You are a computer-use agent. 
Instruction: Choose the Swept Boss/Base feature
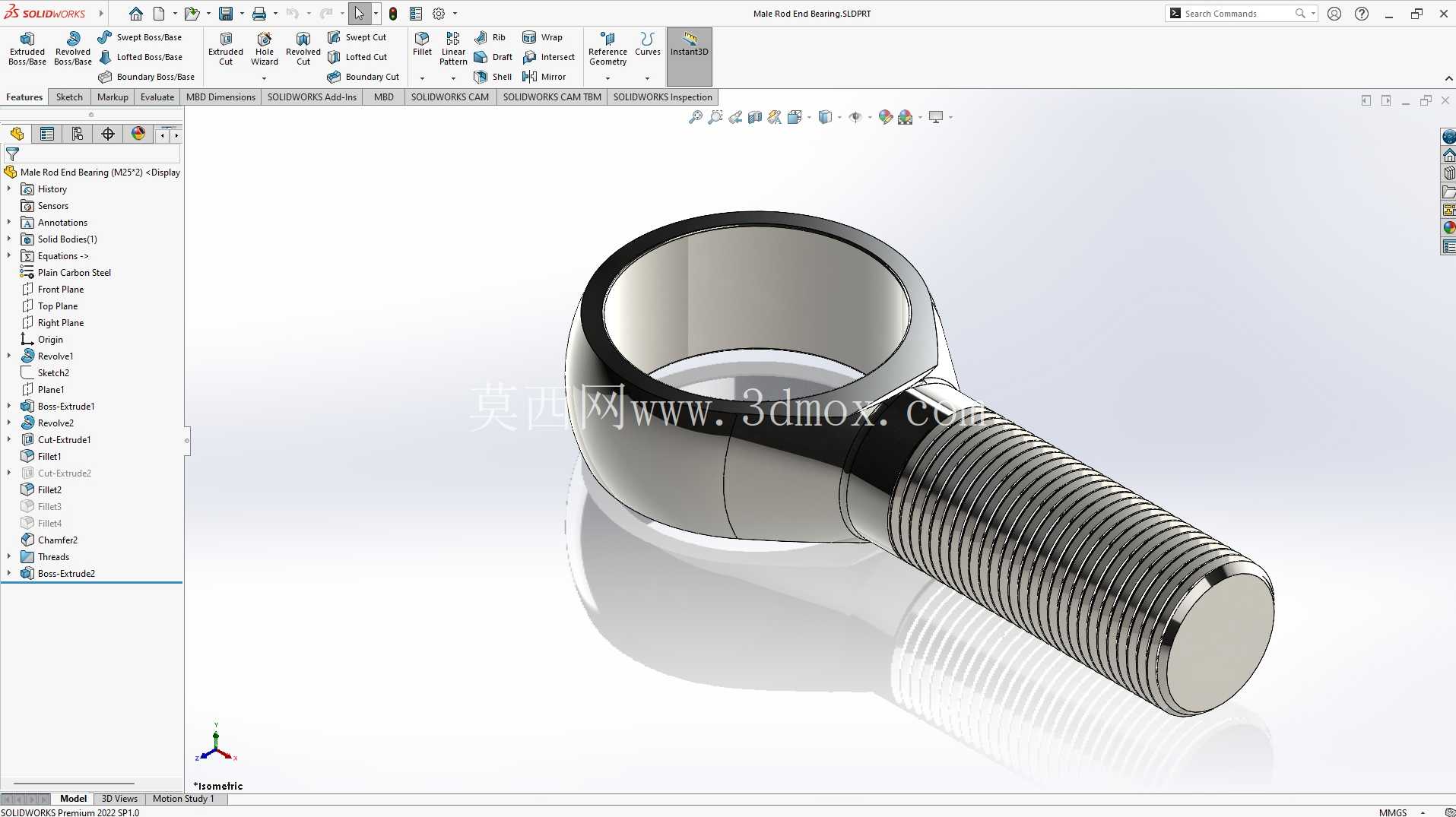click(140, 37)
